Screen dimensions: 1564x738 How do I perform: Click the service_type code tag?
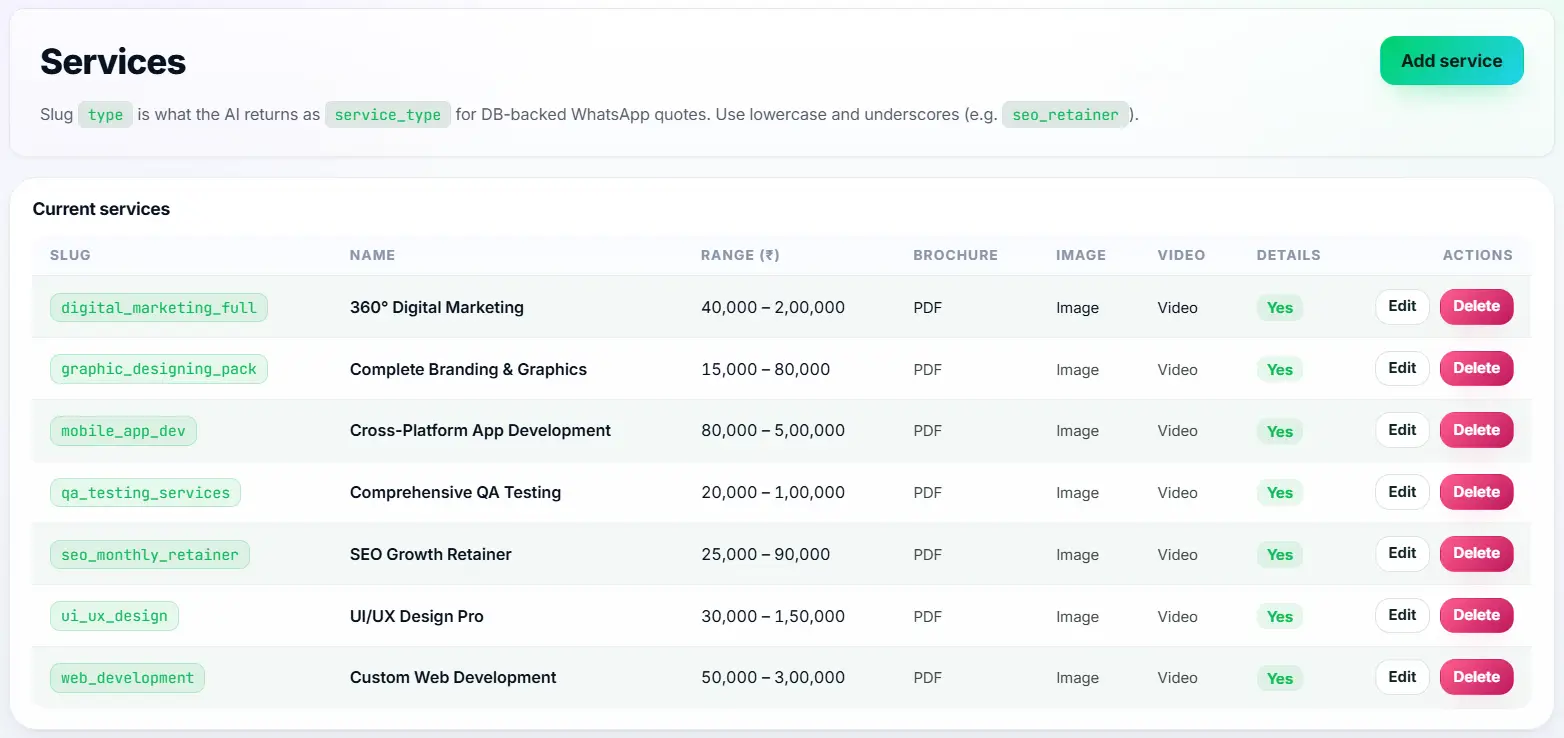pos(388,114)
